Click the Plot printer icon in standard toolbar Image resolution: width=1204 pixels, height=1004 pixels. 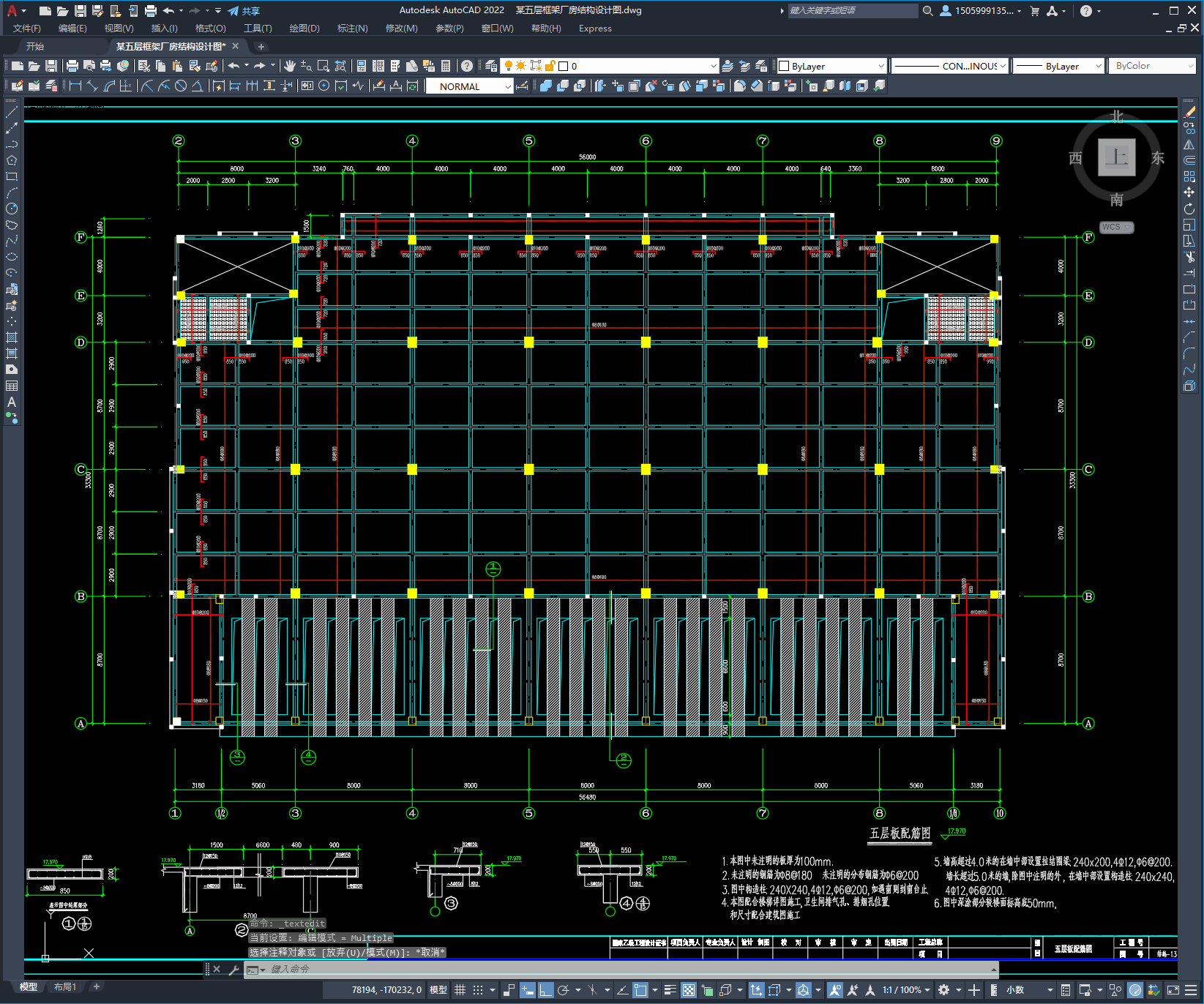[x=72, y=66]
